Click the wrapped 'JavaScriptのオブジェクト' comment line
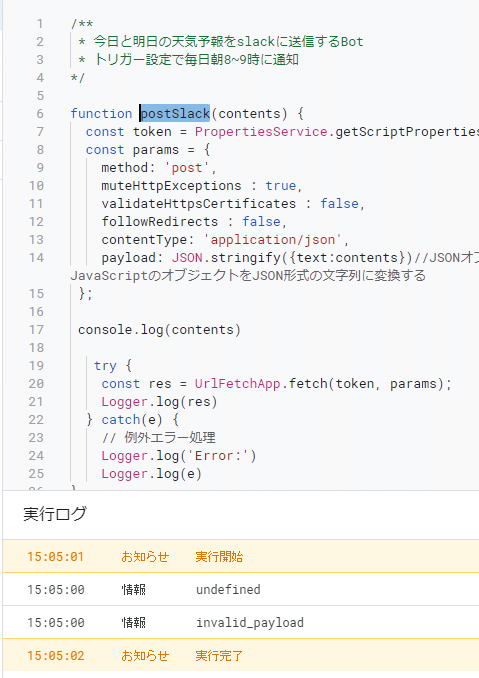The height and width of the screenshot is (678, 479). pos(248,276)
